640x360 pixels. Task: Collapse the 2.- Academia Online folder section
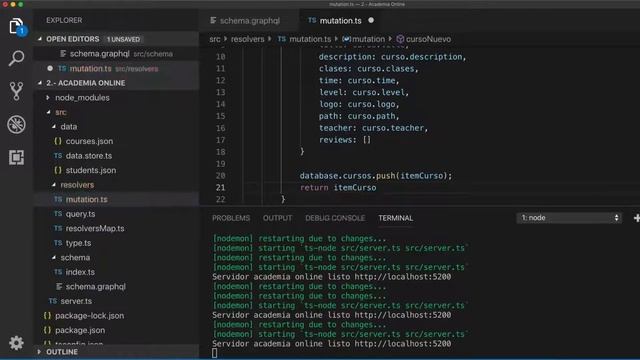40,83
